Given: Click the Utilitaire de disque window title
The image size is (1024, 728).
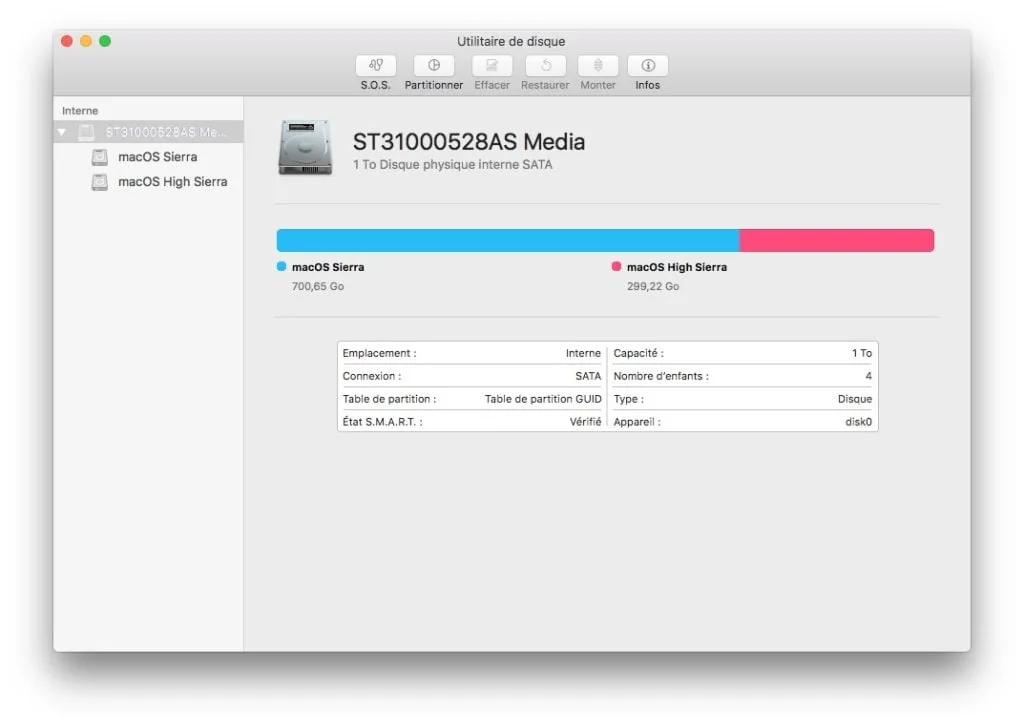Looking at the screenshot, I should (511, 41).
